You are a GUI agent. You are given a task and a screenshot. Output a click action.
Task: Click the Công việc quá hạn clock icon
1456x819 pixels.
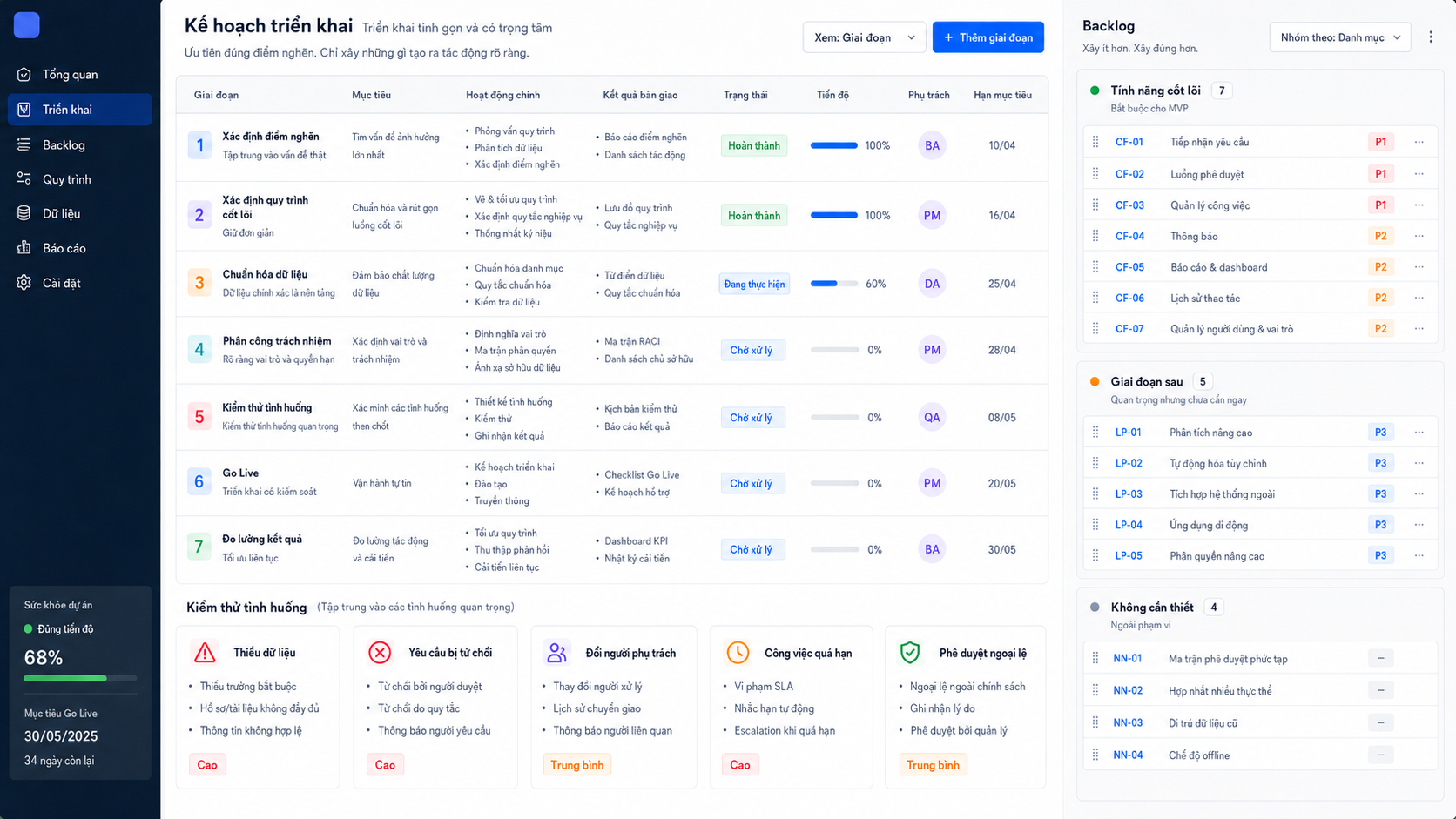738,652
